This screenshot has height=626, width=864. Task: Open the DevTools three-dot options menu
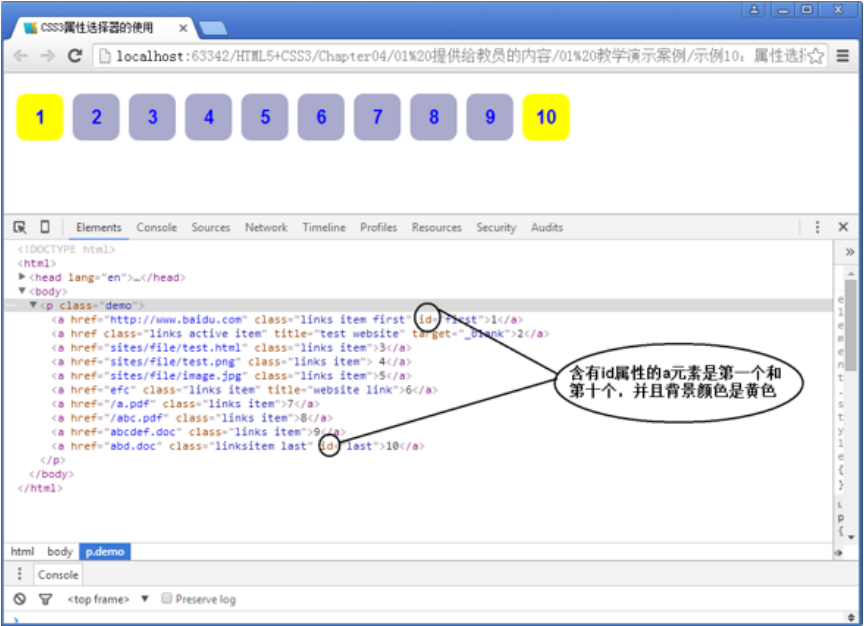tap(817, 227)
